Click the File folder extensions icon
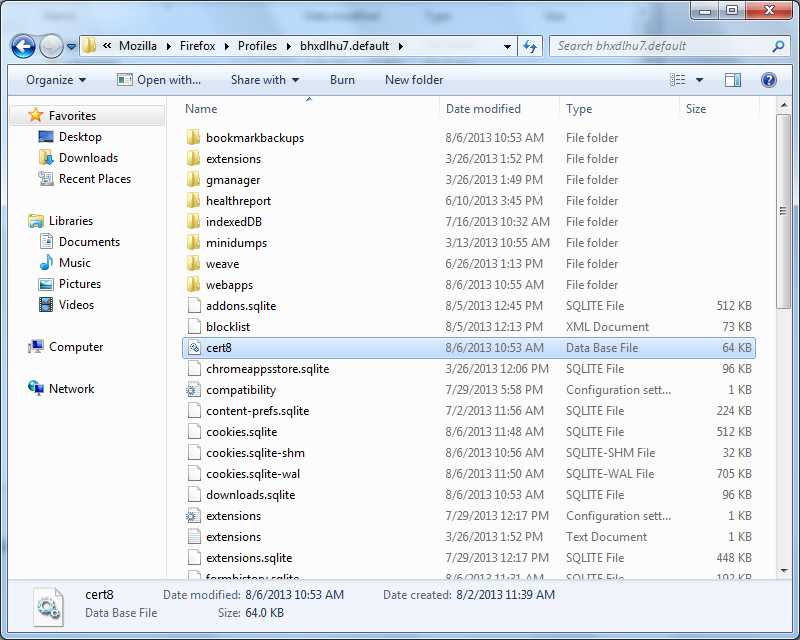 (x=193, y=158)
